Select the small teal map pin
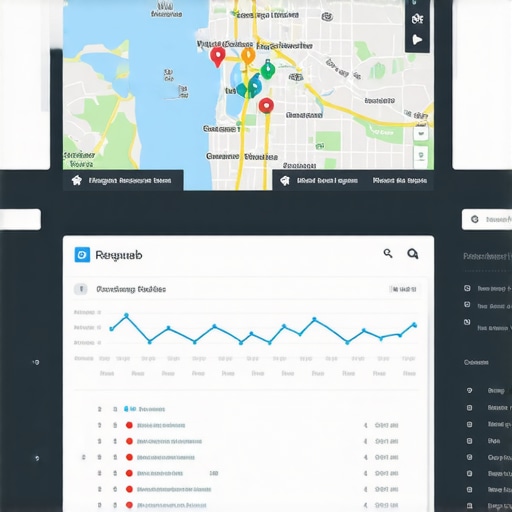The width and height of the screenshot is (512, 512). (241, 90)
